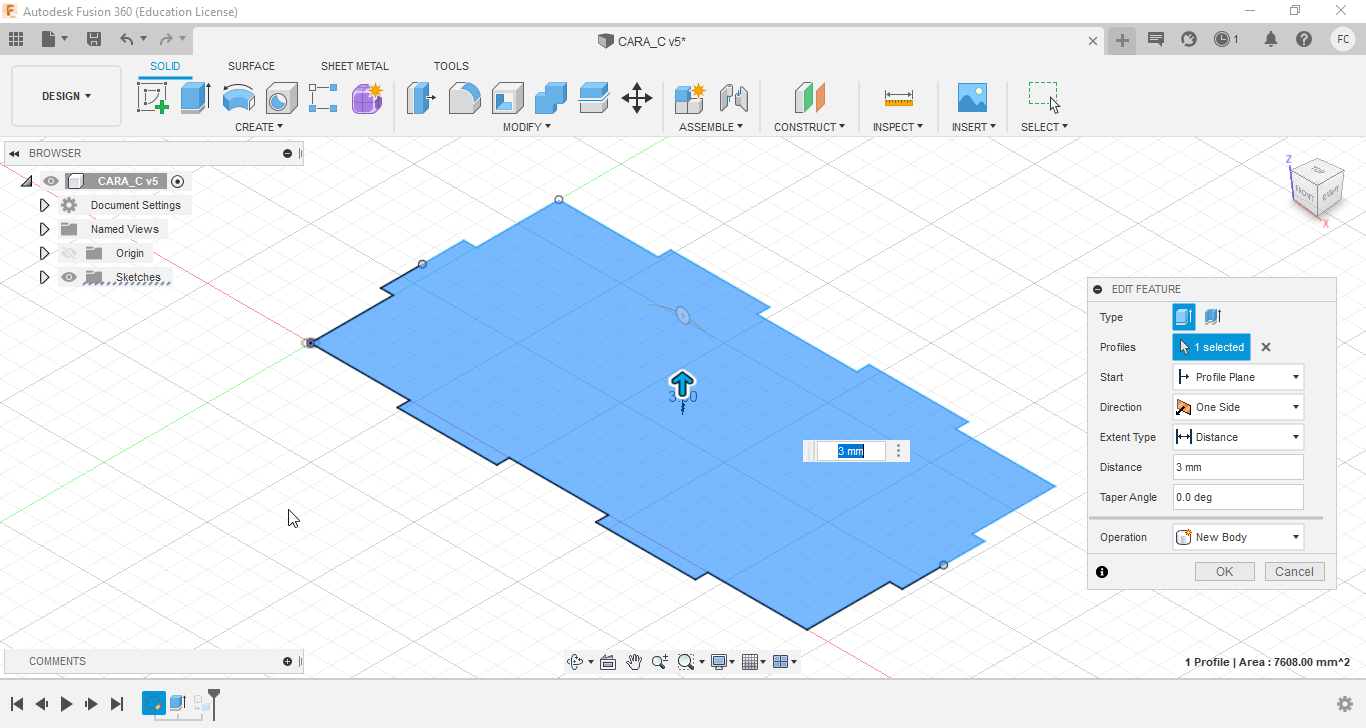Switch to the SHEET METAL tab
The height and width of the screenshot is (728, 1366).
pos(355,66)
